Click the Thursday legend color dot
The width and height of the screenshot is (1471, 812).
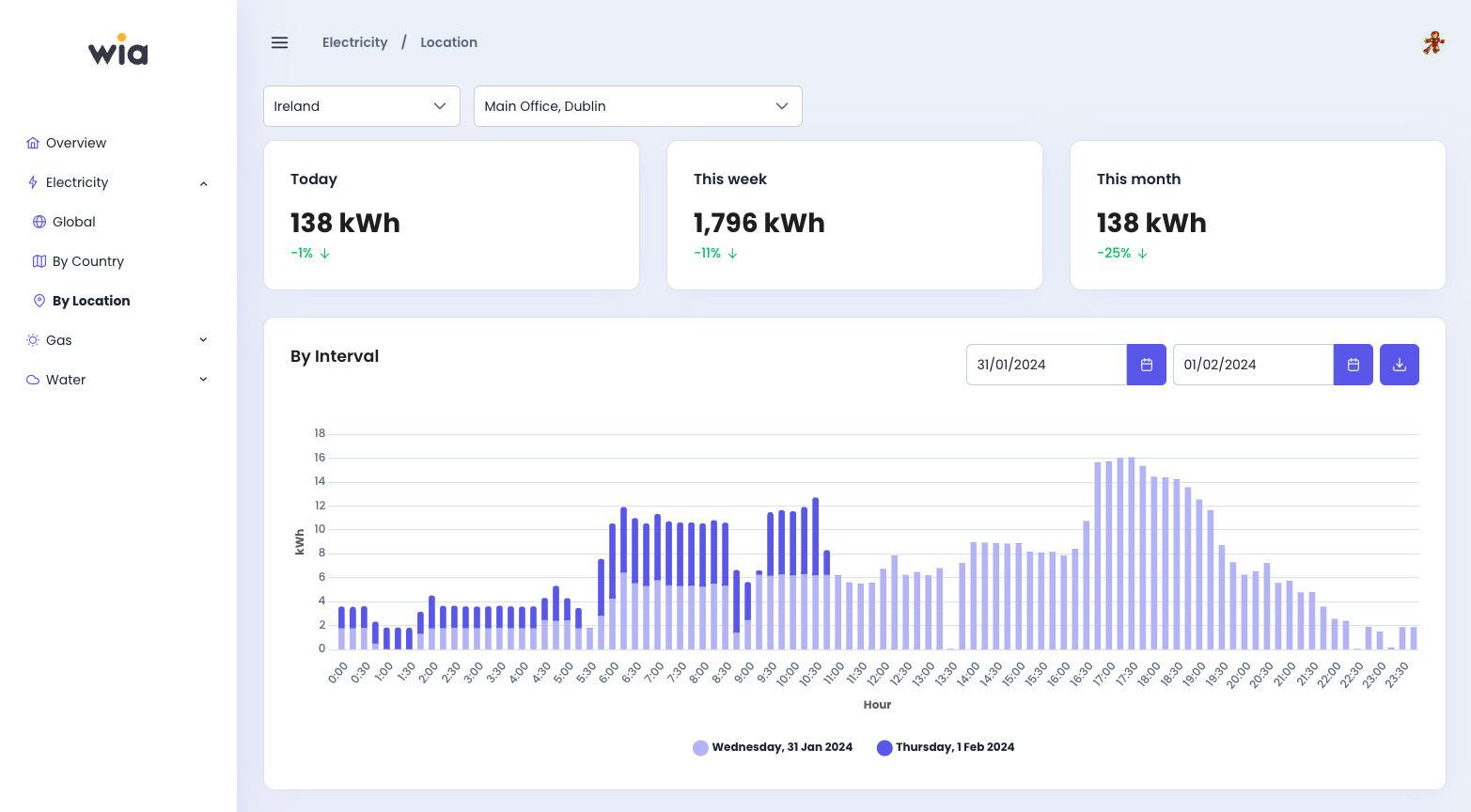point(884,748)
